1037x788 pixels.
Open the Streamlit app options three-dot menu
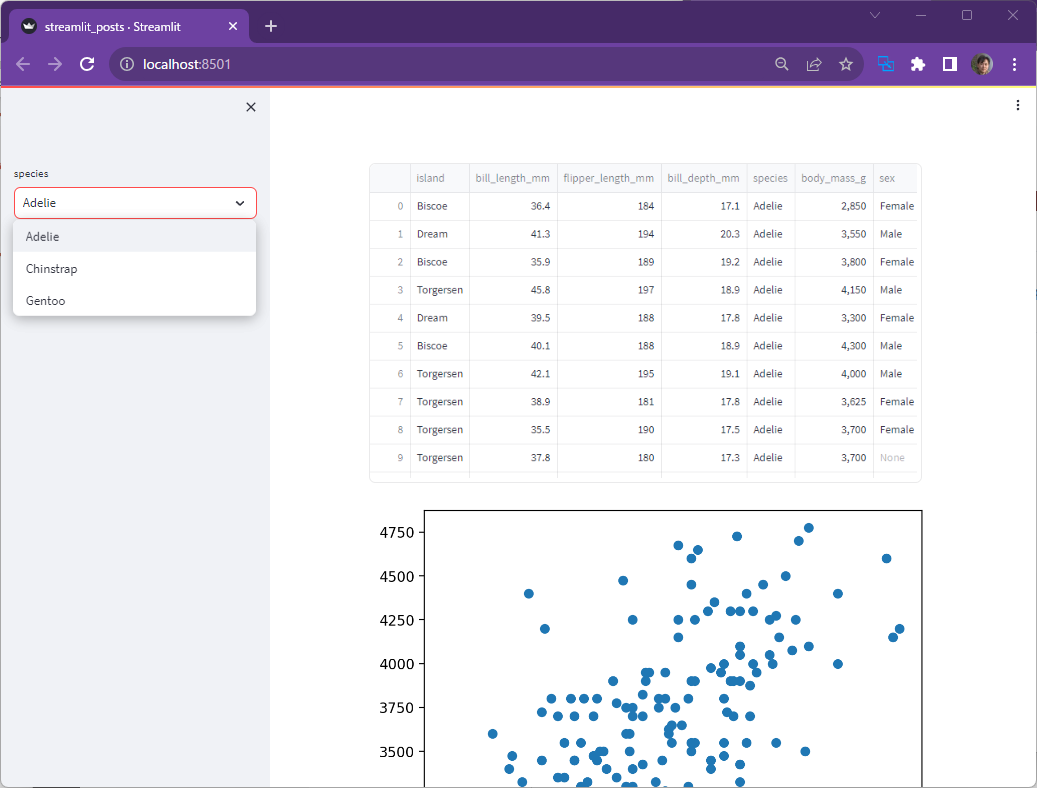(x=1018, y=104)
